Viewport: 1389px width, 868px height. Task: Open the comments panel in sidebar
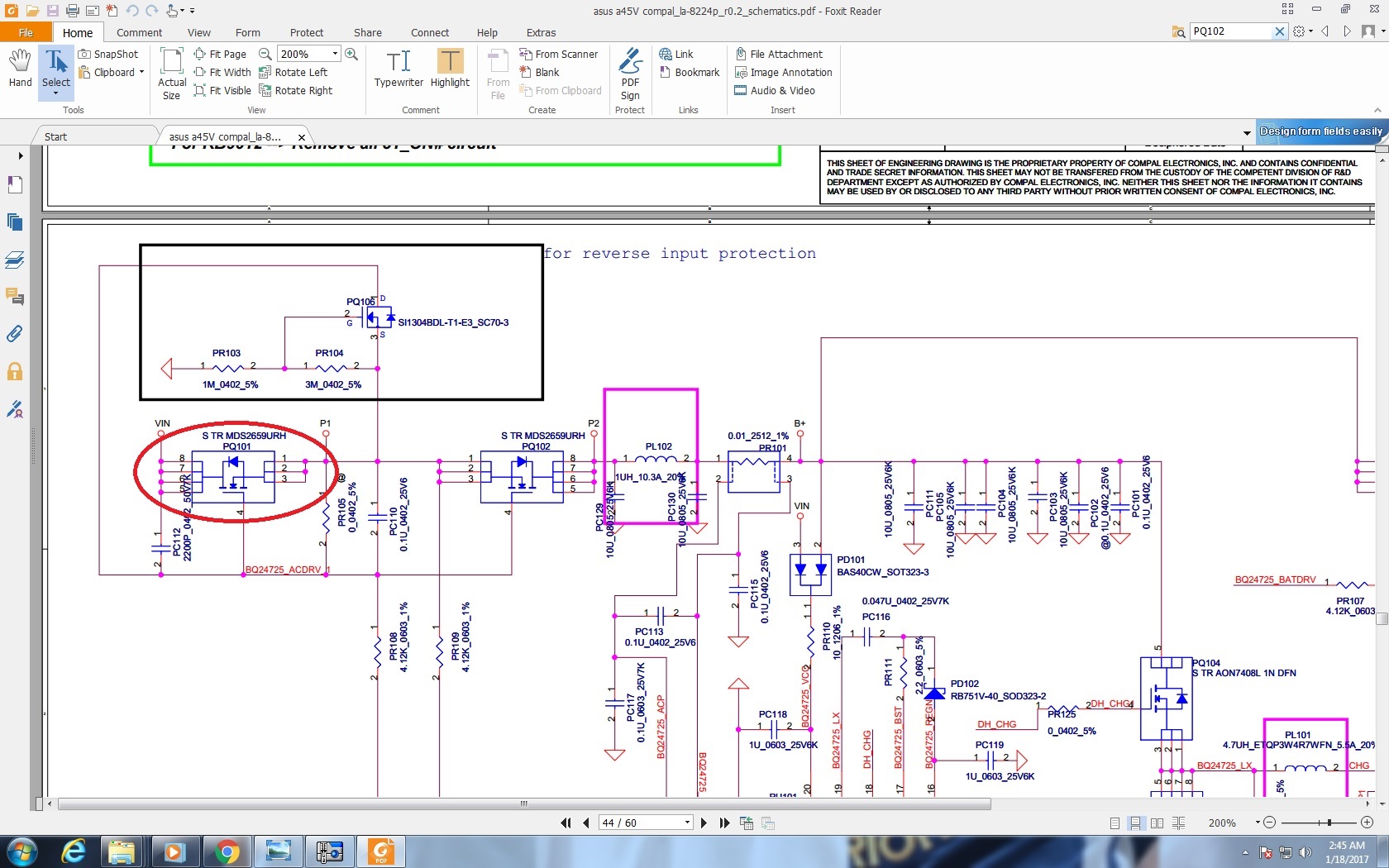(15, 296)
